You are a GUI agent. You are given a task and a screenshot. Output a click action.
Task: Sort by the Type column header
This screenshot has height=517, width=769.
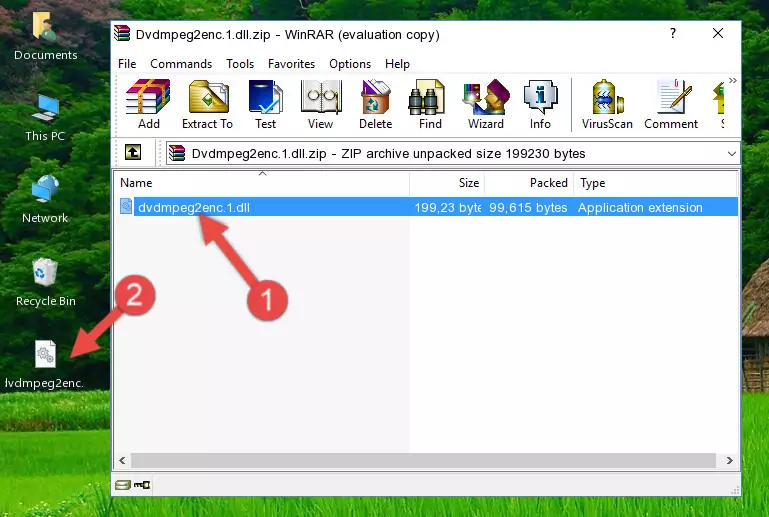tap(655, 183)
